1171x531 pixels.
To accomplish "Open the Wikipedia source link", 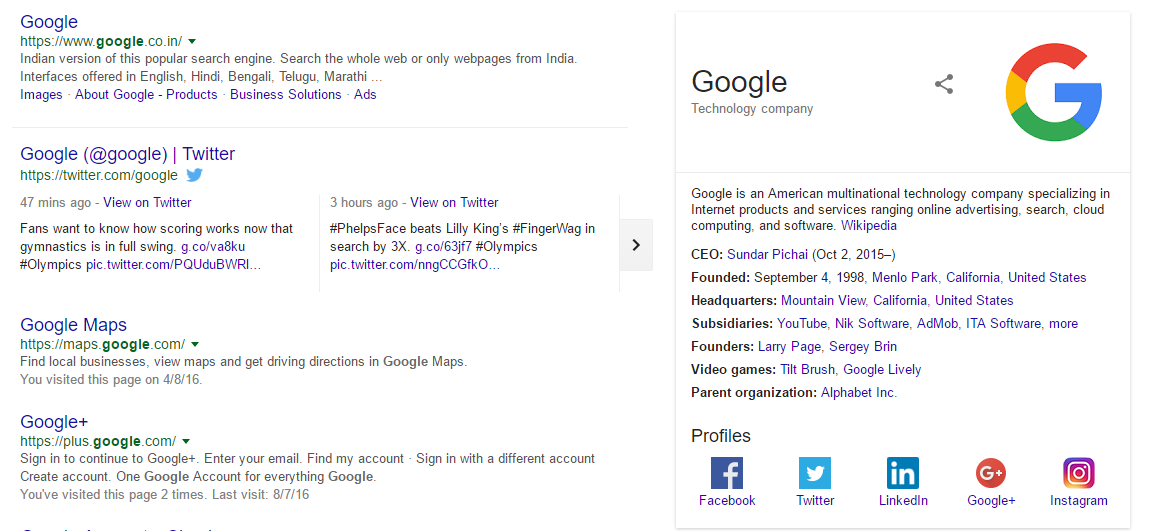I will 869,226.
